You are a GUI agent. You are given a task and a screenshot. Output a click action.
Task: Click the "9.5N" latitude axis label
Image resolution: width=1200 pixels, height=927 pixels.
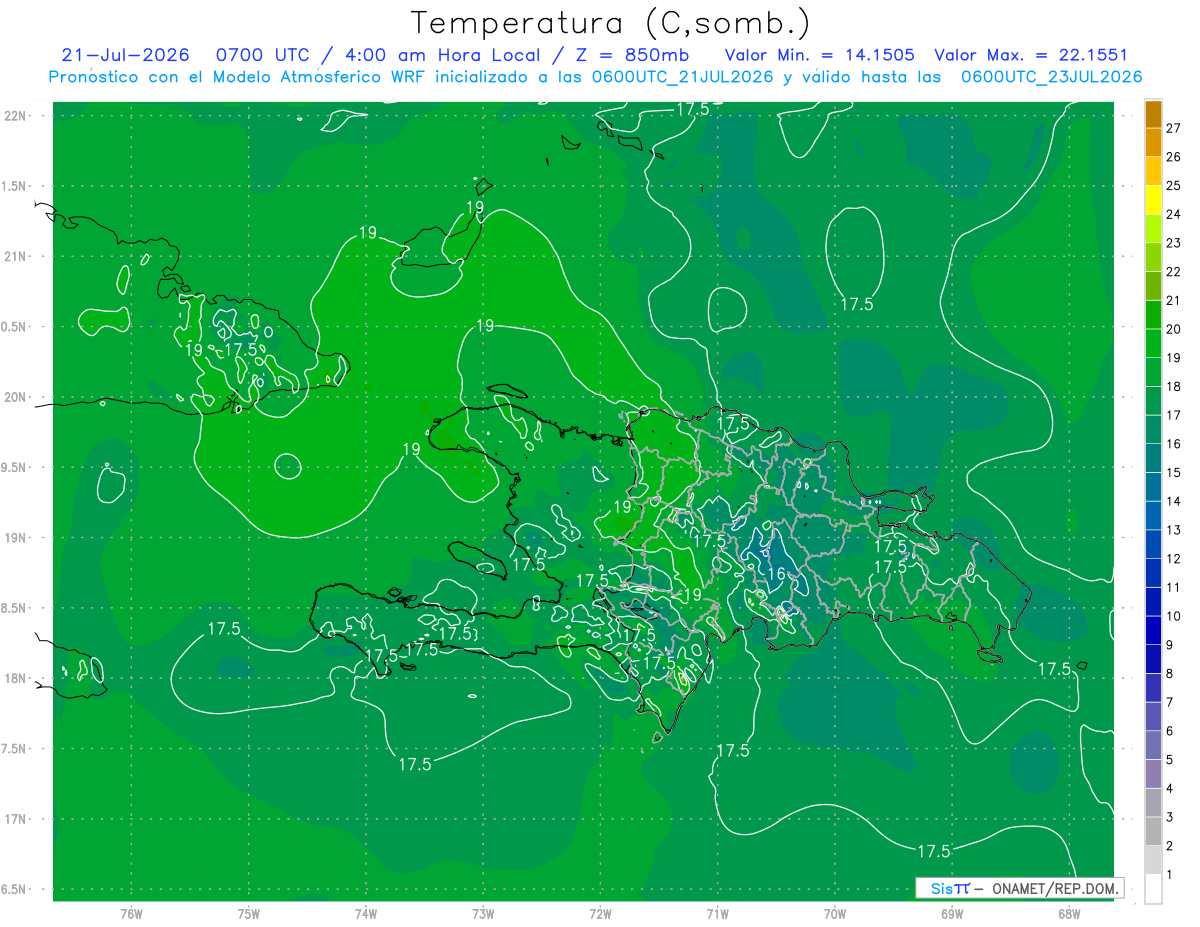click(14, 467)
